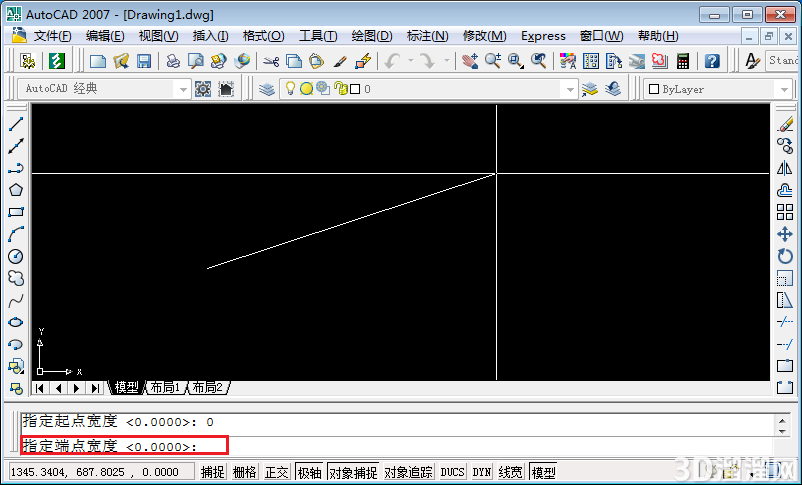Screen dimensions: 802x485
Task: Select the Ellipse tool
Action: (x=16, y=322)
